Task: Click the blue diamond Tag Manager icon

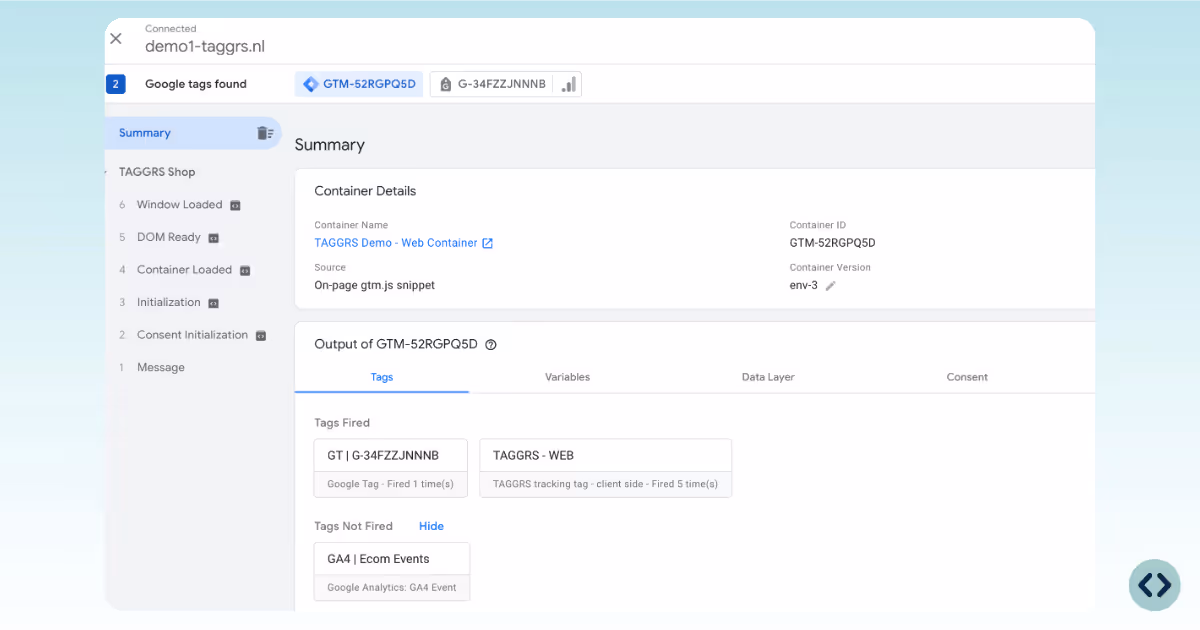Action: click(311, 84)
